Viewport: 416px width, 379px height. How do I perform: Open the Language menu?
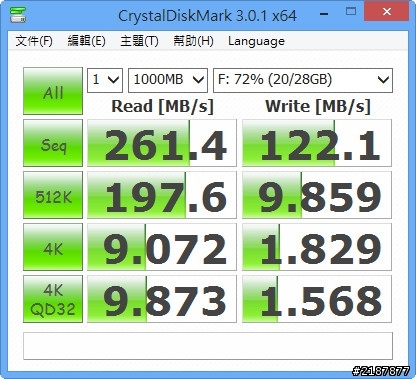(256, 41)
